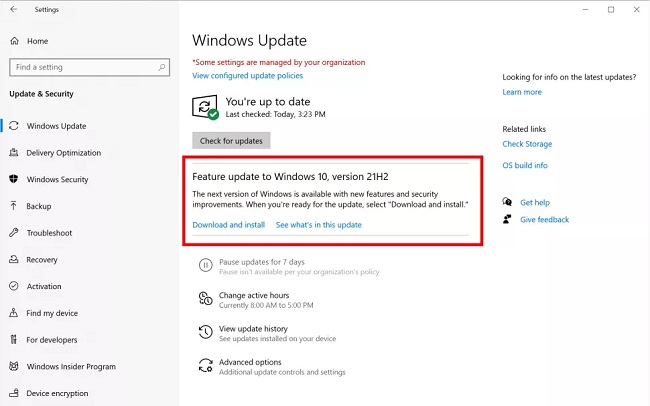Screen dimensions: 650x406
Task: Click 'Feature update to Windows 10, version 21H2' heading
Action: [x=290, y=177]
